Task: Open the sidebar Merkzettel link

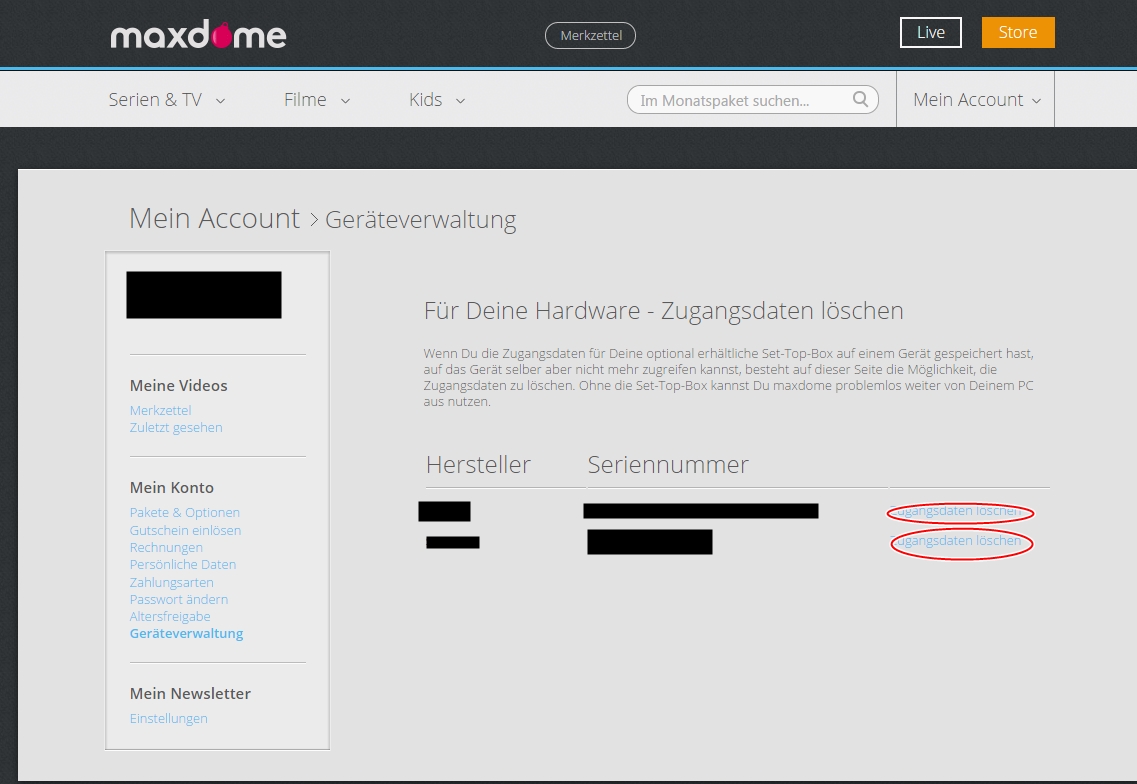Action: coord(160,410)
